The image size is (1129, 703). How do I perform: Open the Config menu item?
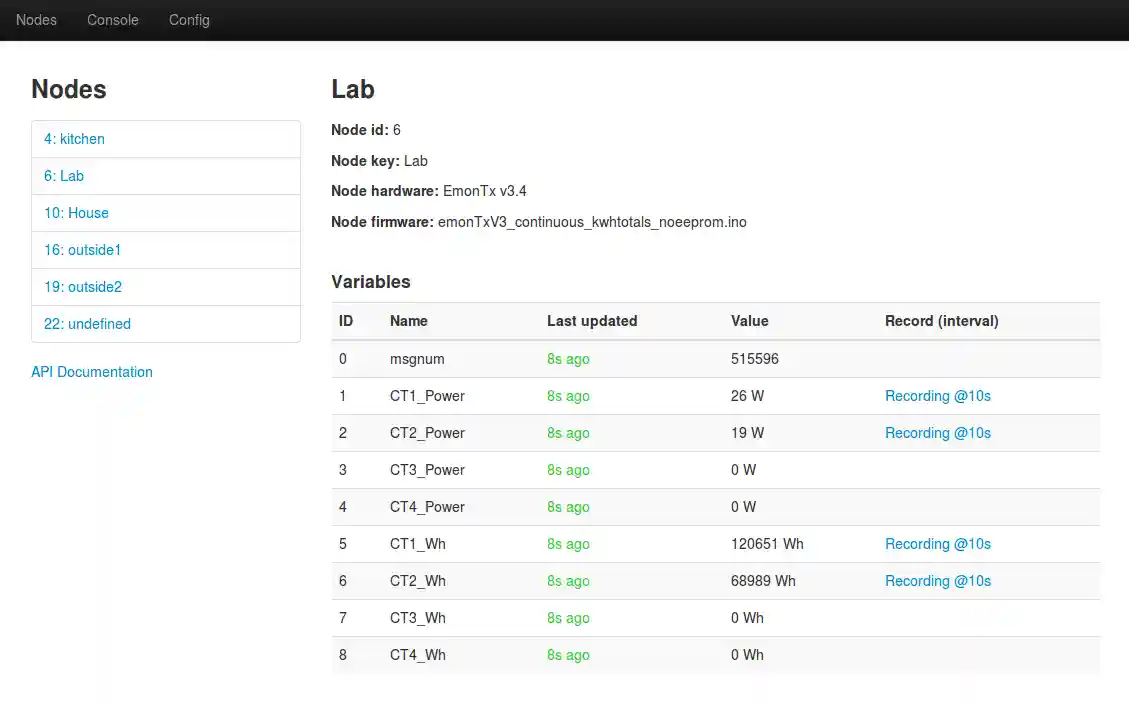[189, 20]
